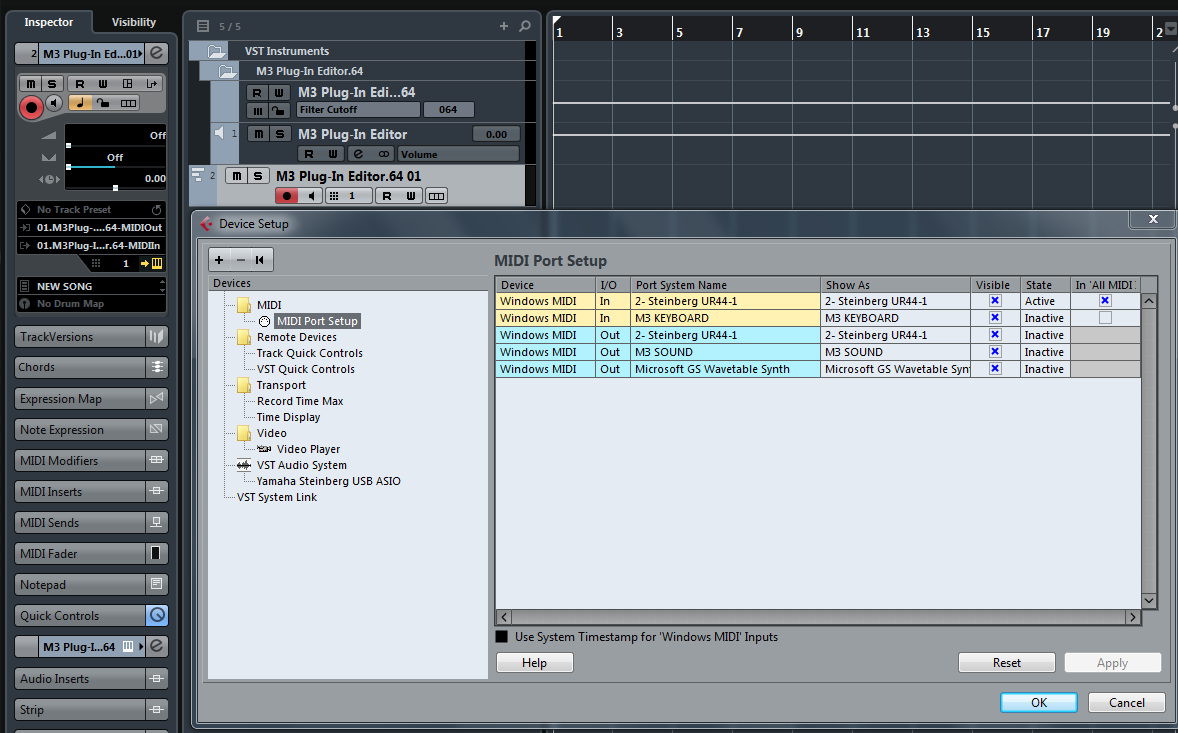This screenshot has height=733, width=1178.
Task: Switch to the Inspector tab
Action: coord(49,22)
